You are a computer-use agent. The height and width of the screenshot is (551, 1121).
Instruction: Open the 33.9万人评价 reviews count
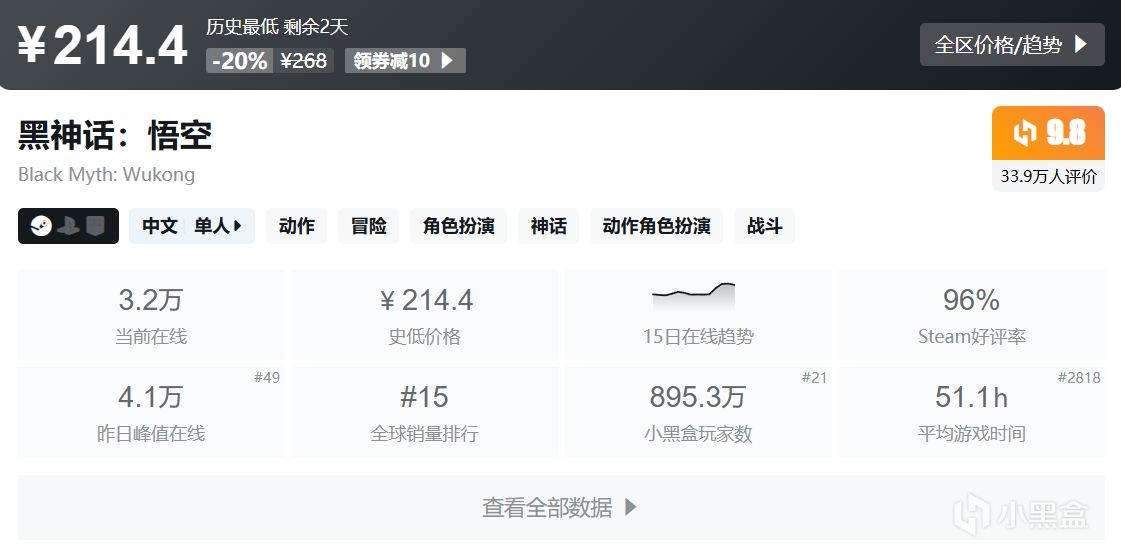[1049, 177]
